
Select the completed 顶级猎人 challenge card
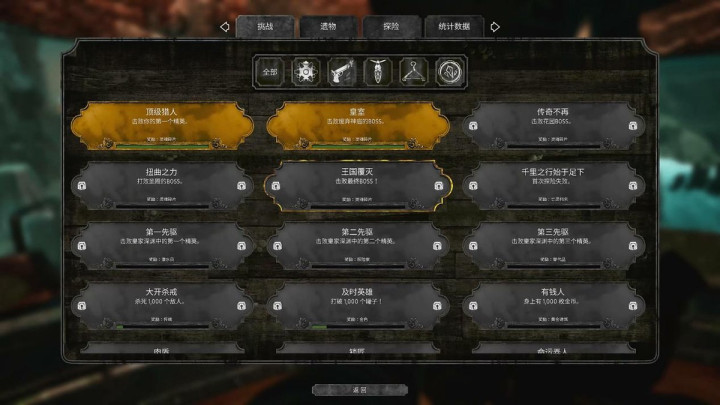tap(162, 126)
